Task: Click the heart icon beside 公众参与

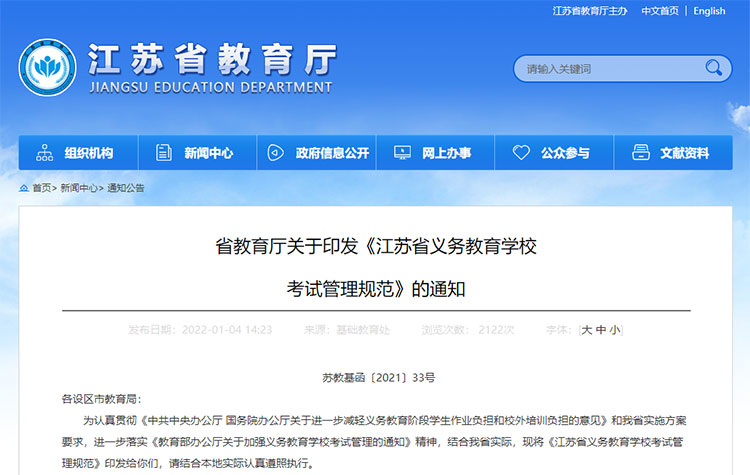Action: [x=521, y=153]
